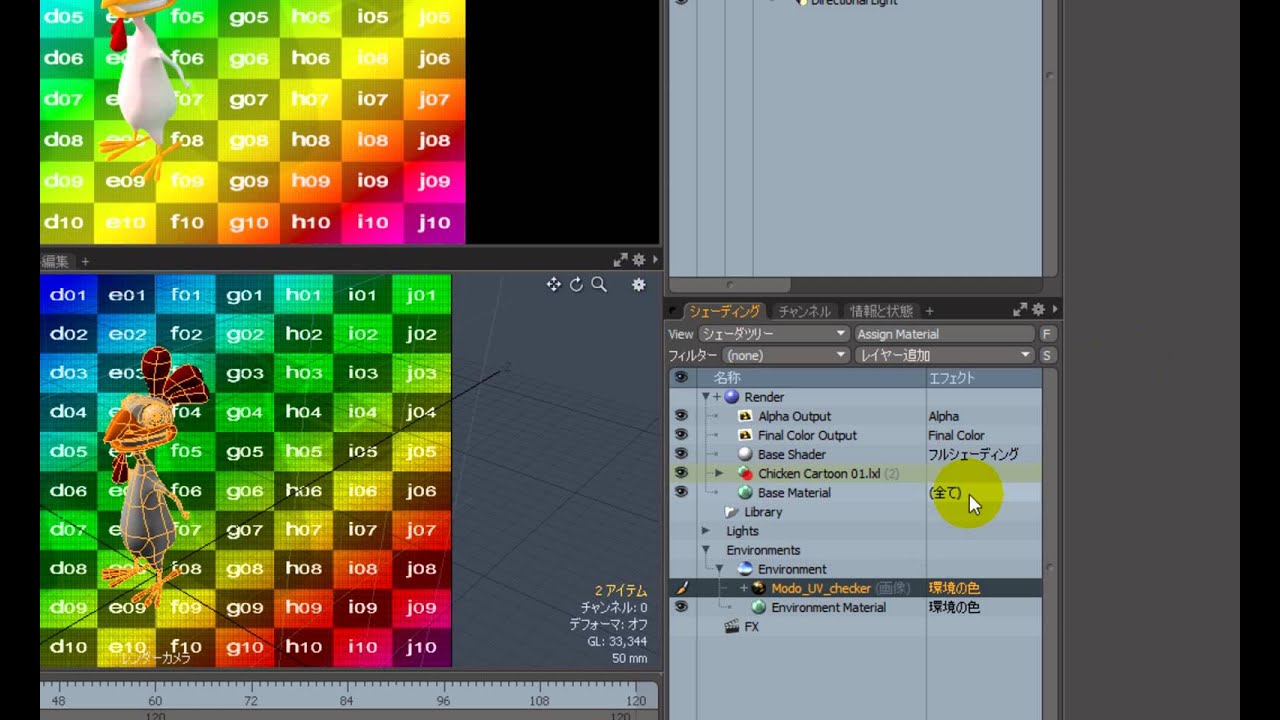Click the Render item sphere icon
Viewport: 1280px width, 720px height.
pyautogui.click(x=732, y=397)
